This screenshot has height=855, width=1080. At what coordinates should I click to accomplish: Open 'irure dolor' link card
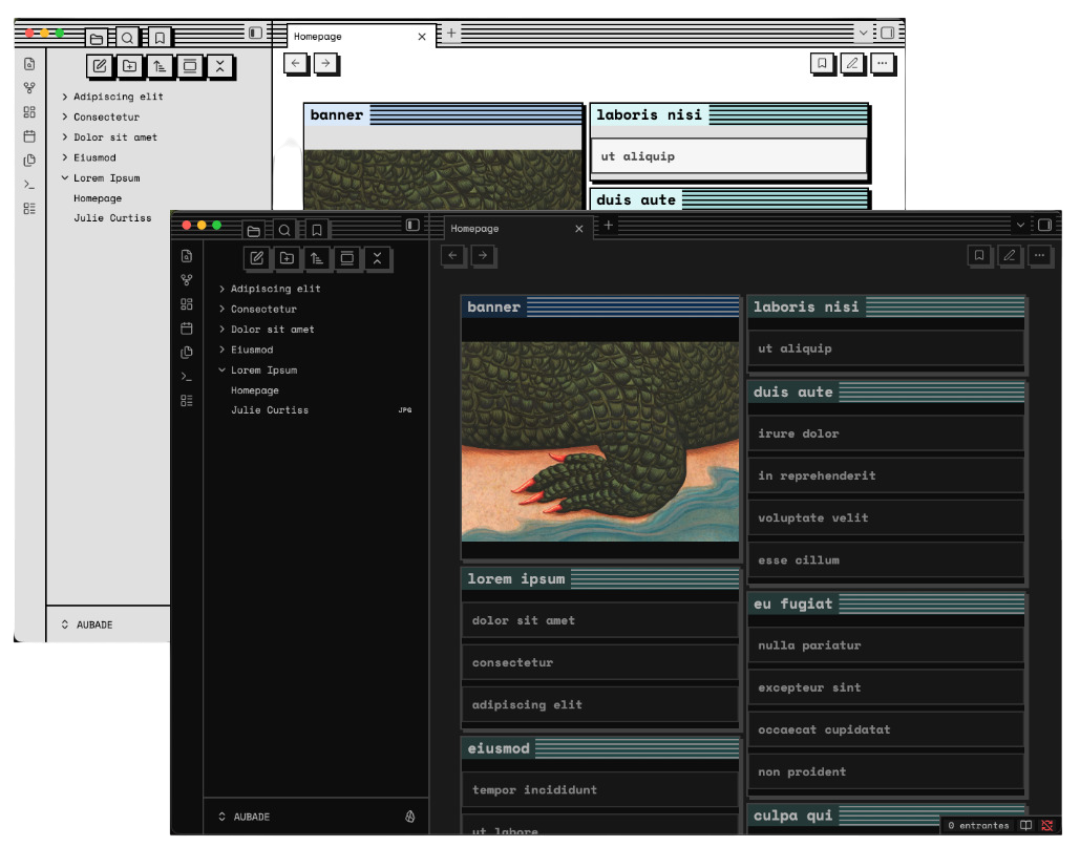click(886, 434)
